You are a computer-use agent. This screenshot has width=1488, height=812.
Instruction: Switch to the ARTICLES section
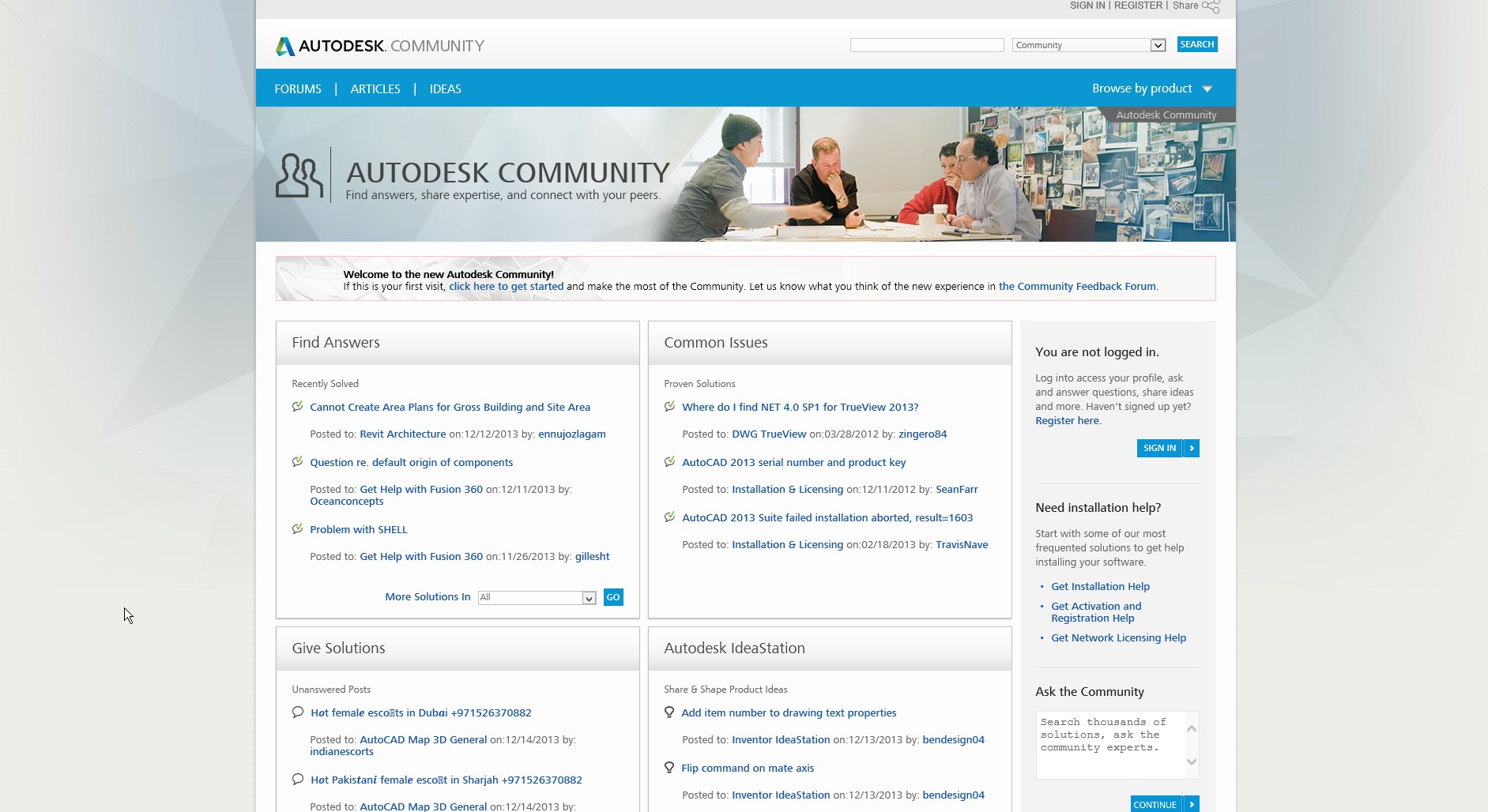point(375,89)
